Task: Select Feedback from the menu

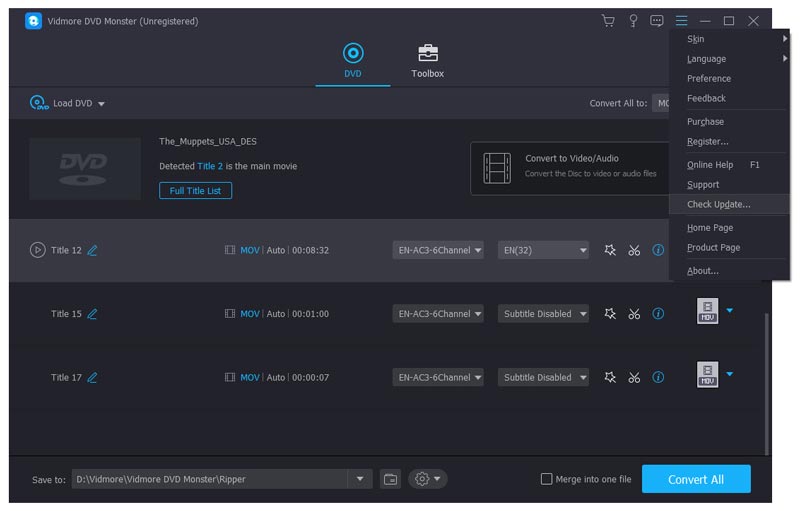Action: [x=730, y=98]
